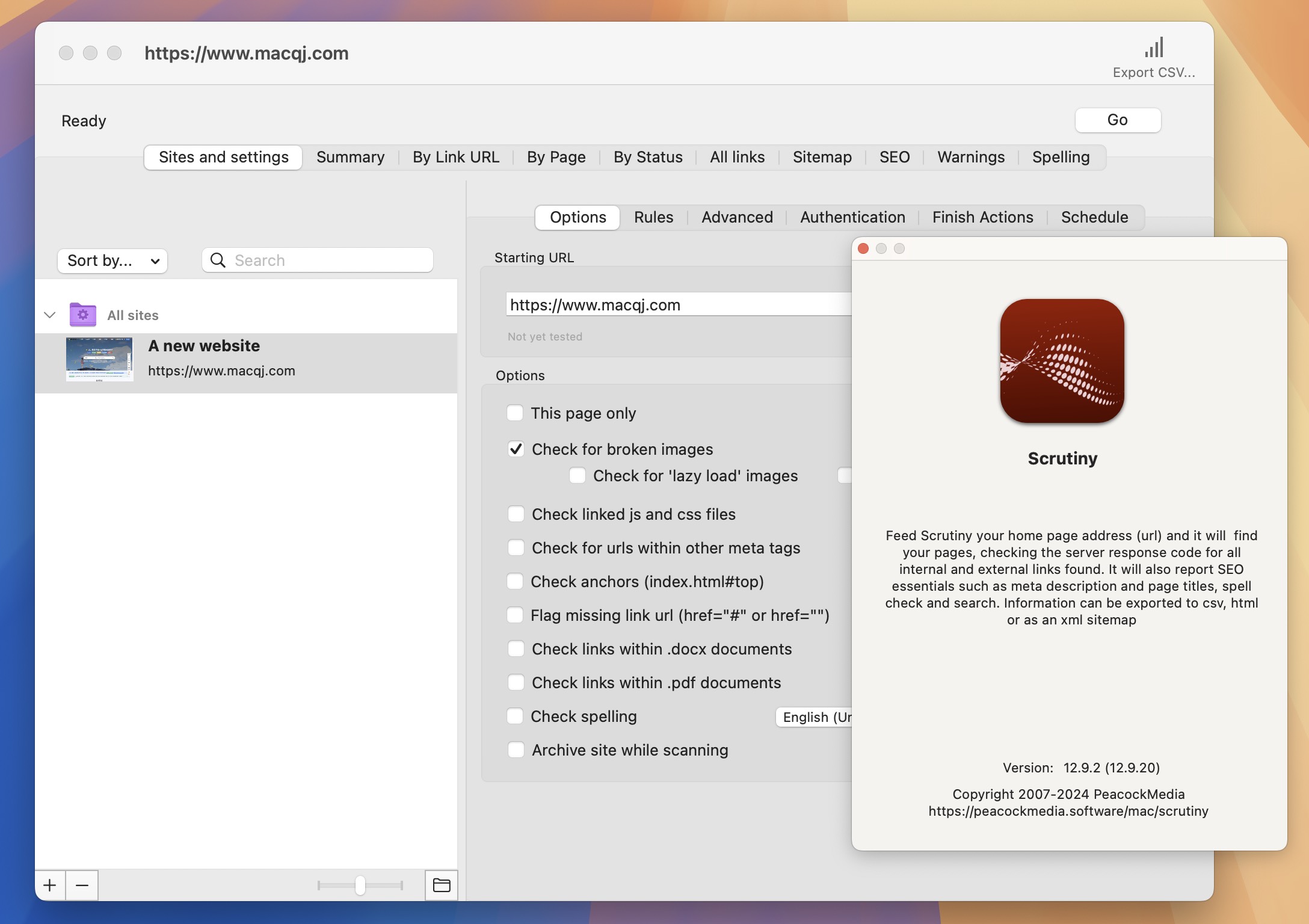Click the remove site minus button
Image resolution: width=1309 pixels, height=924 pixels.
click(x=82, y=885)
